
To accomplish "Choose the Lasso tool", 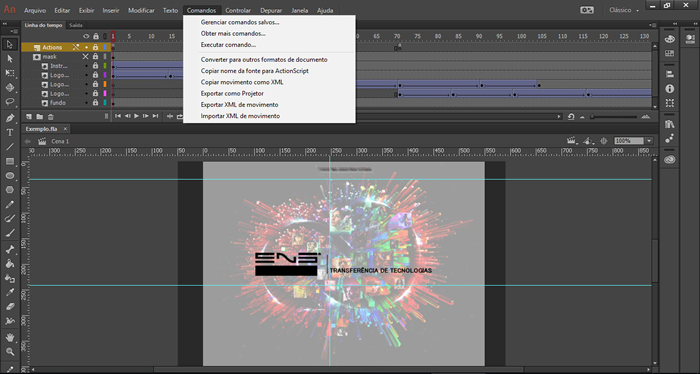I will [x=10, y=102].
